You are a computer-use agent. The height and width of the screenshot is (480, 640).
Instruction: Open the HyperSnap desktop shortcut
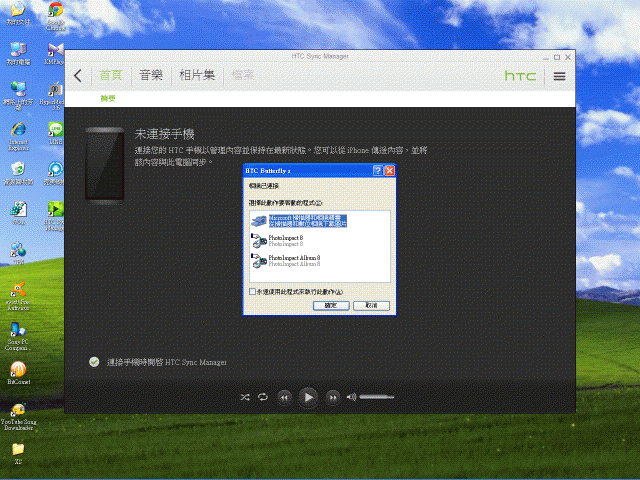(52, 96)
